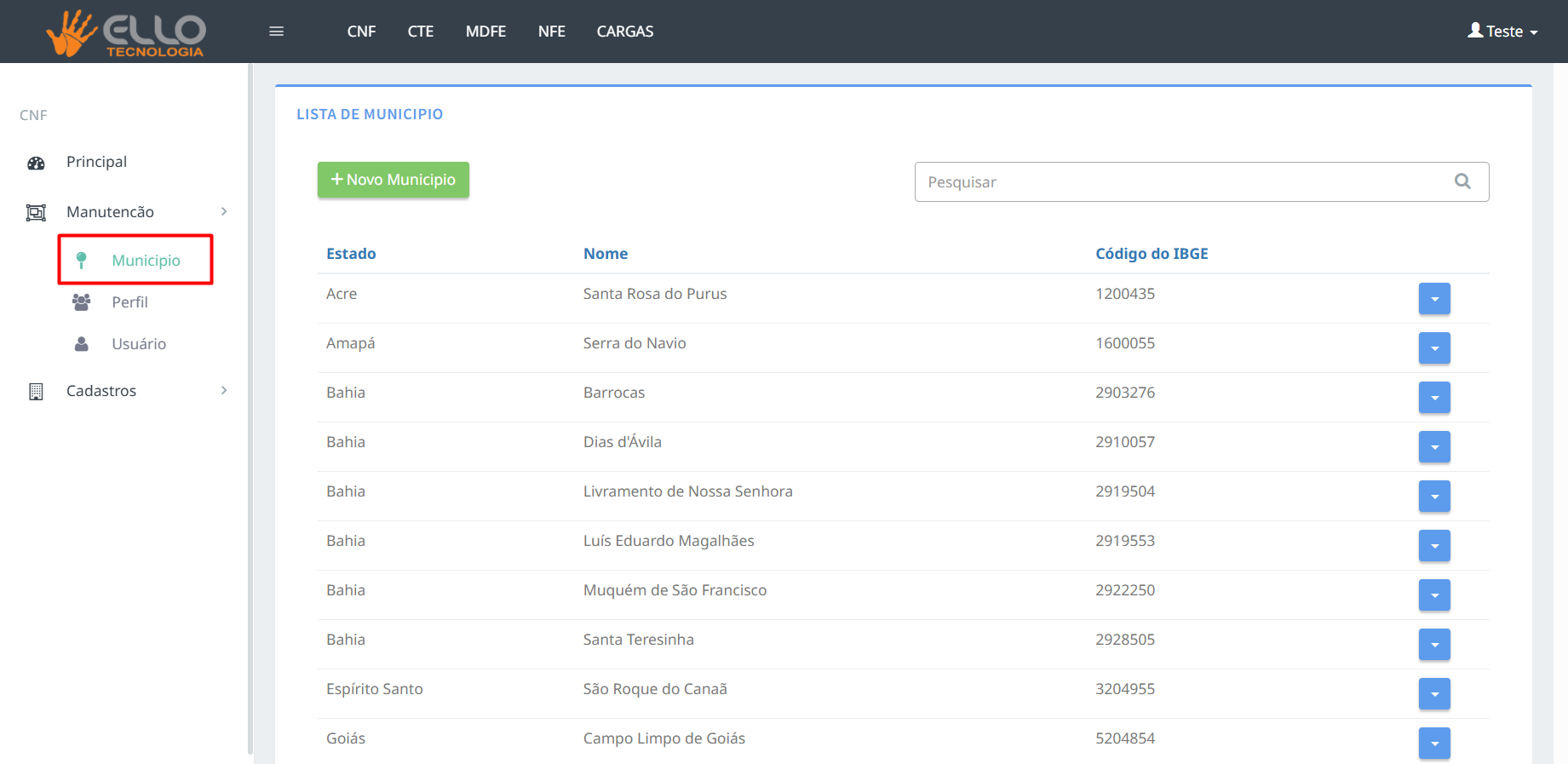Open actions dropdown for São Roque do Canaã

click(1434, 694)
